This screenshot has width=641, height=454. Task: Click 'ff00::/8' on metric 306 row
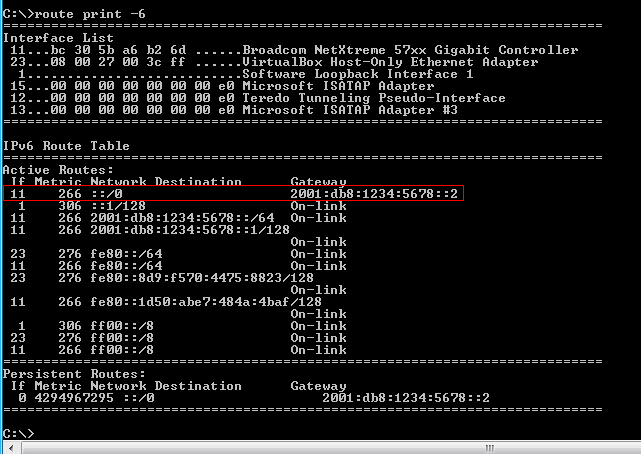pyautogui.click(x=122, y=326)
